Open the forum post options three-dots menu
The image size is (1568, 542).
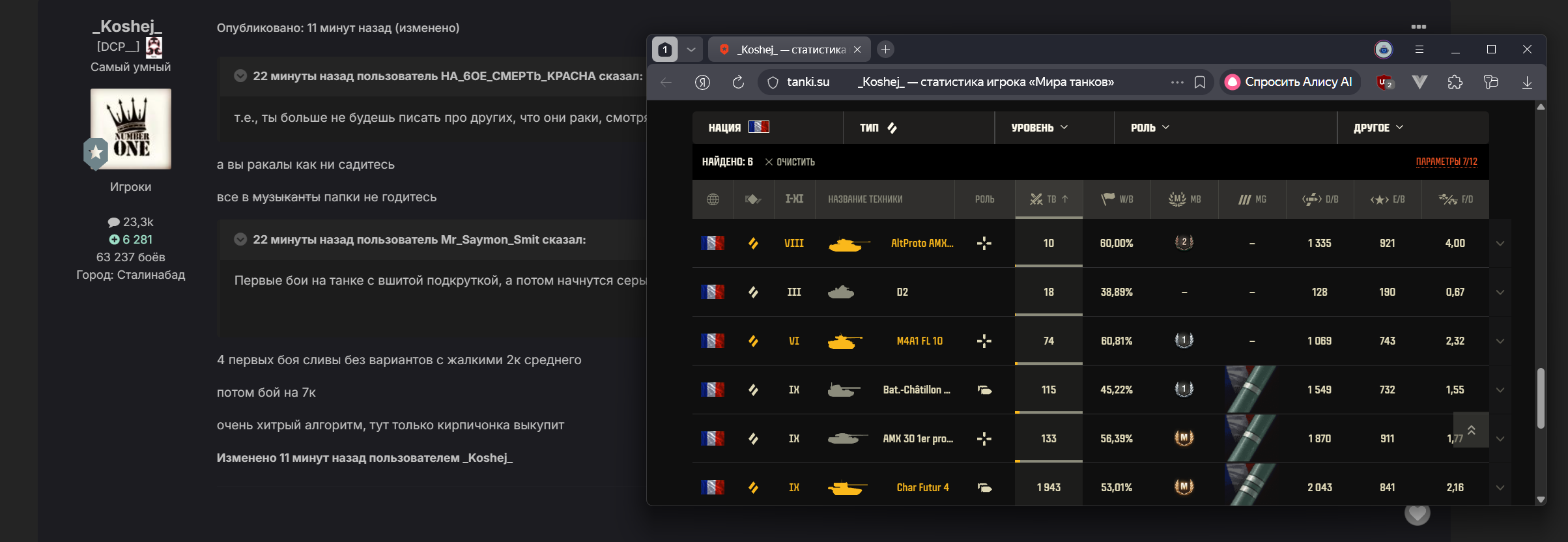click(x=1418, y=27)
